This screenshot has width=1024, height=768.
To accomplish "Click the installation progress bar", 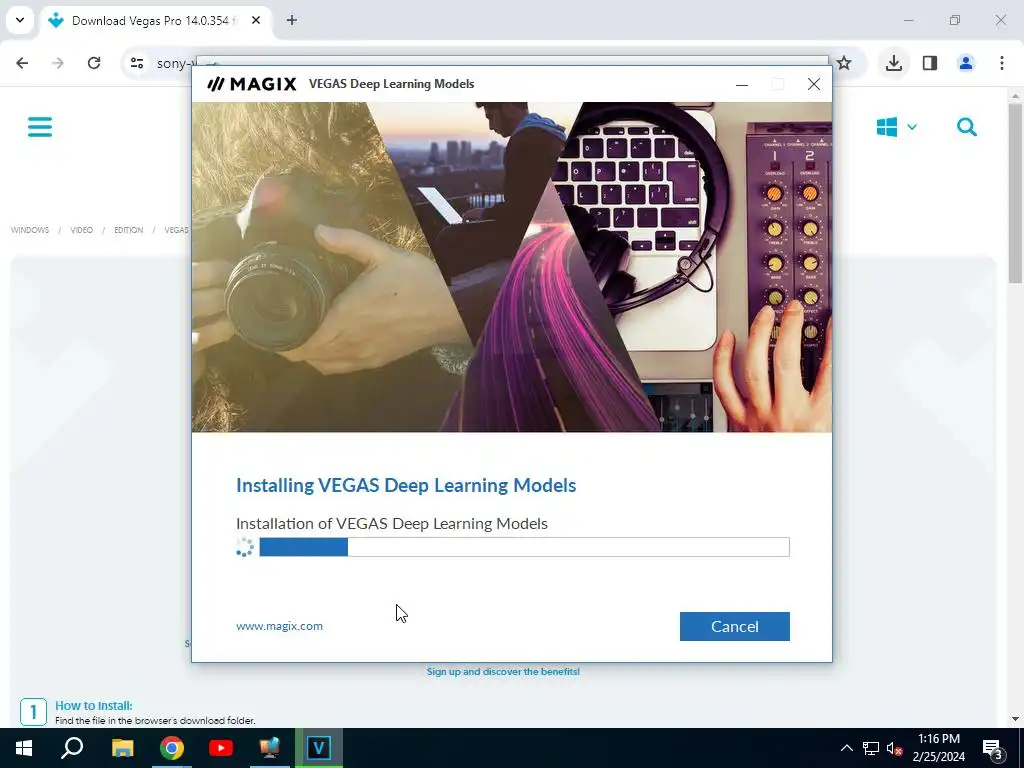I will click(x=524, y=547).
